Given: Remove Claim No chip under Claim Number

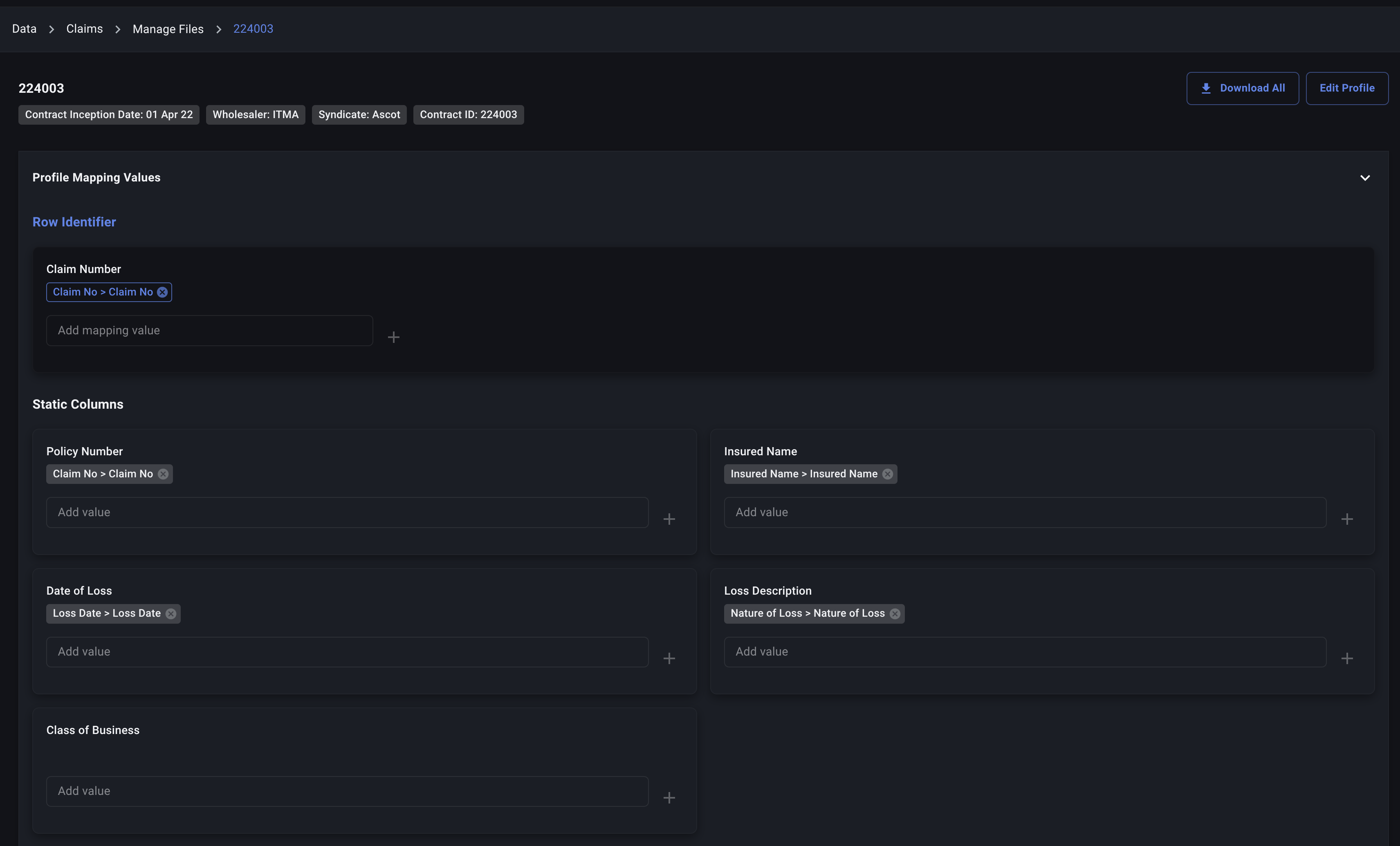Looking at the screenshot, I should (x=162, y=292).
